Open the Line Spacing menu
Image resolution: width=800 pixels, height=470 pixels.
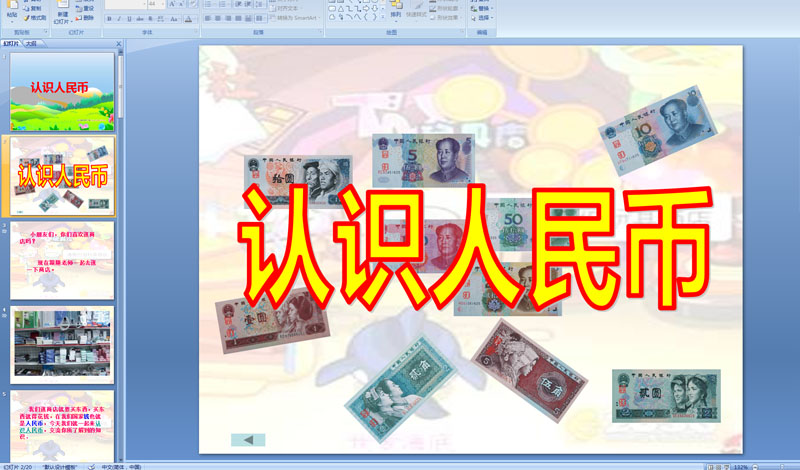[260, 4]
